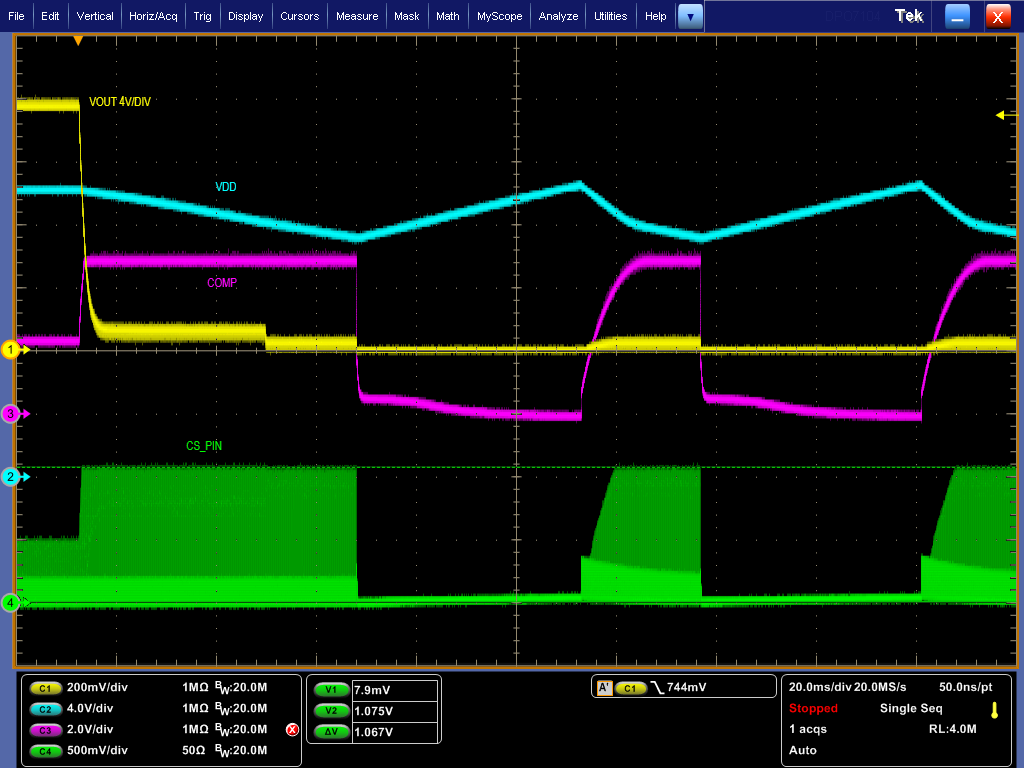Open the A trigger source badge

pyautogui.click(x=605, y=686)
